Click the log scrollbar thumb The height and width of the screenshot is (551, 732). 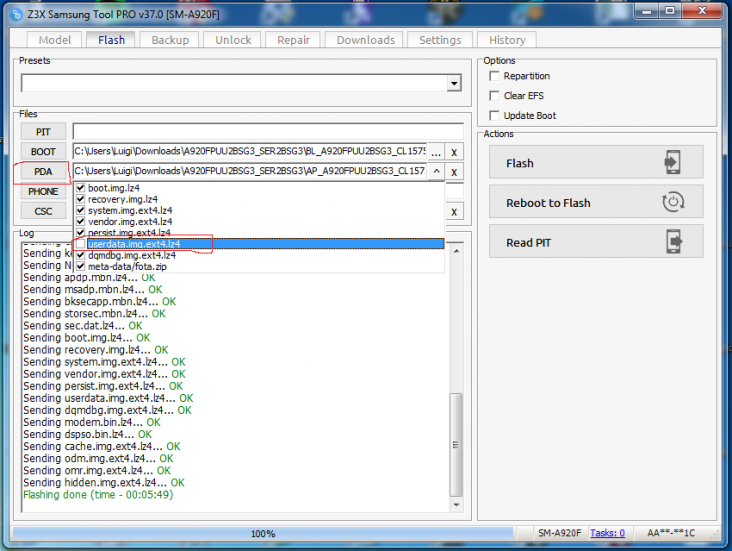click(x=456, y=445)
